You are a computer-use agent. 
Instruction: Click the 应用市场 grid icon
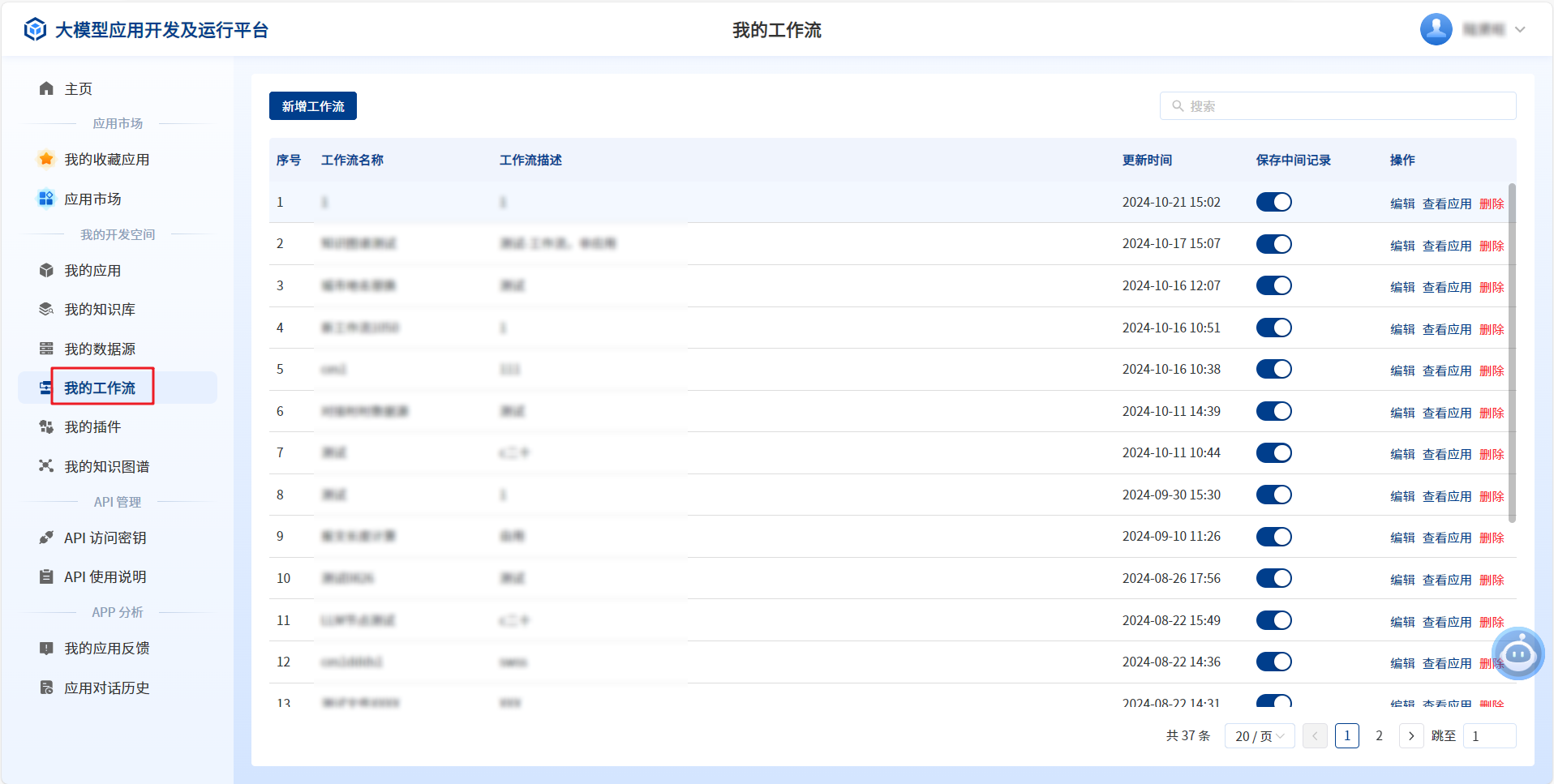[46, 199]
